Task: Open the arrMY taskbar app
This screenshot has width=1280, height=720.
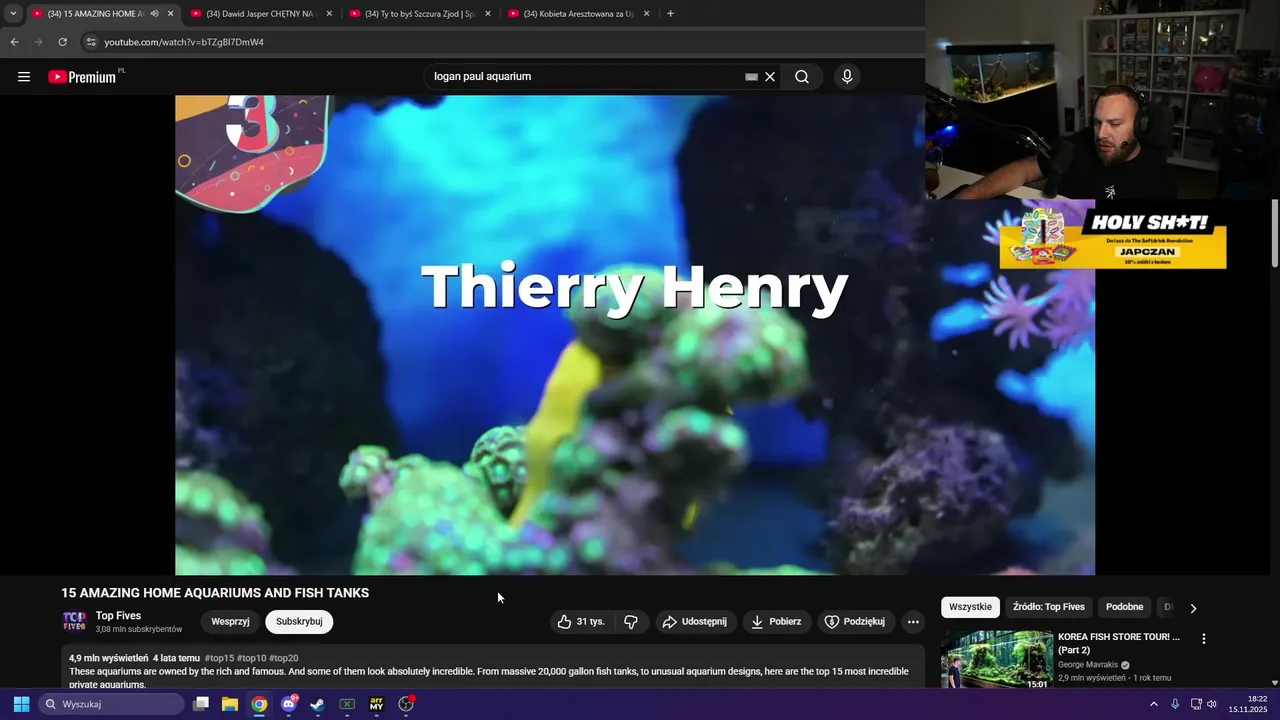Action: 377,704
